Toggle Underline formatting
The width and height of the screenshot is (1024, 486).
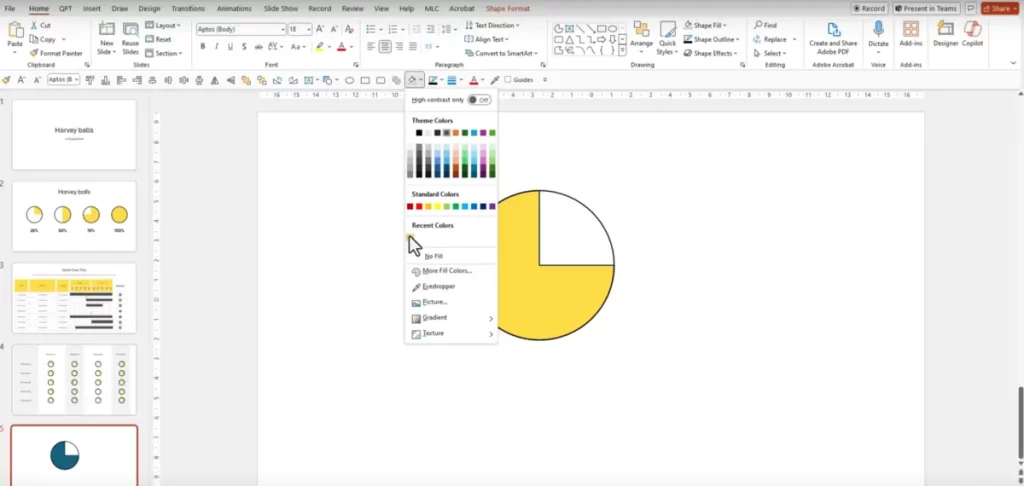[x=230, y=46]
